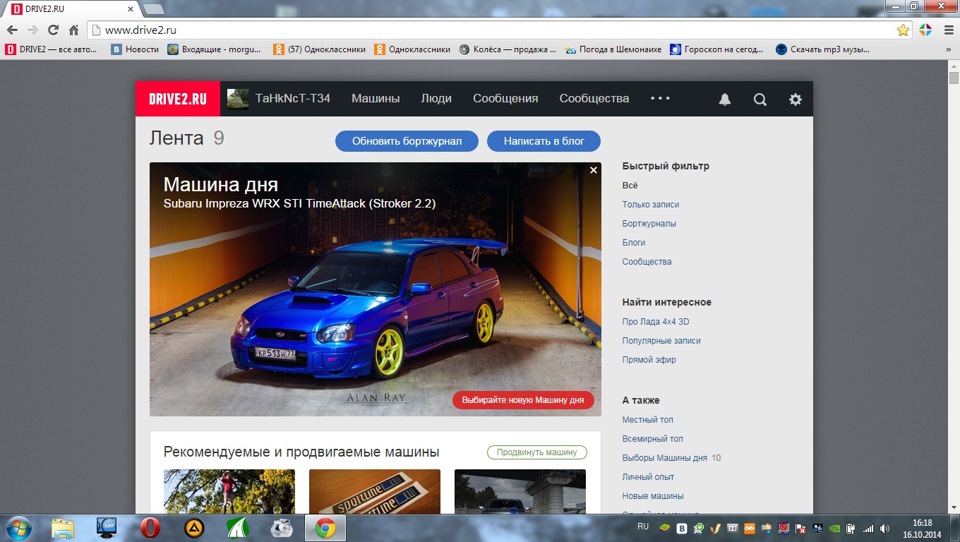This screenshot has width=960, height=542.
Task: Open Скачать mp3 музы... bookmark
Action: 822,50
